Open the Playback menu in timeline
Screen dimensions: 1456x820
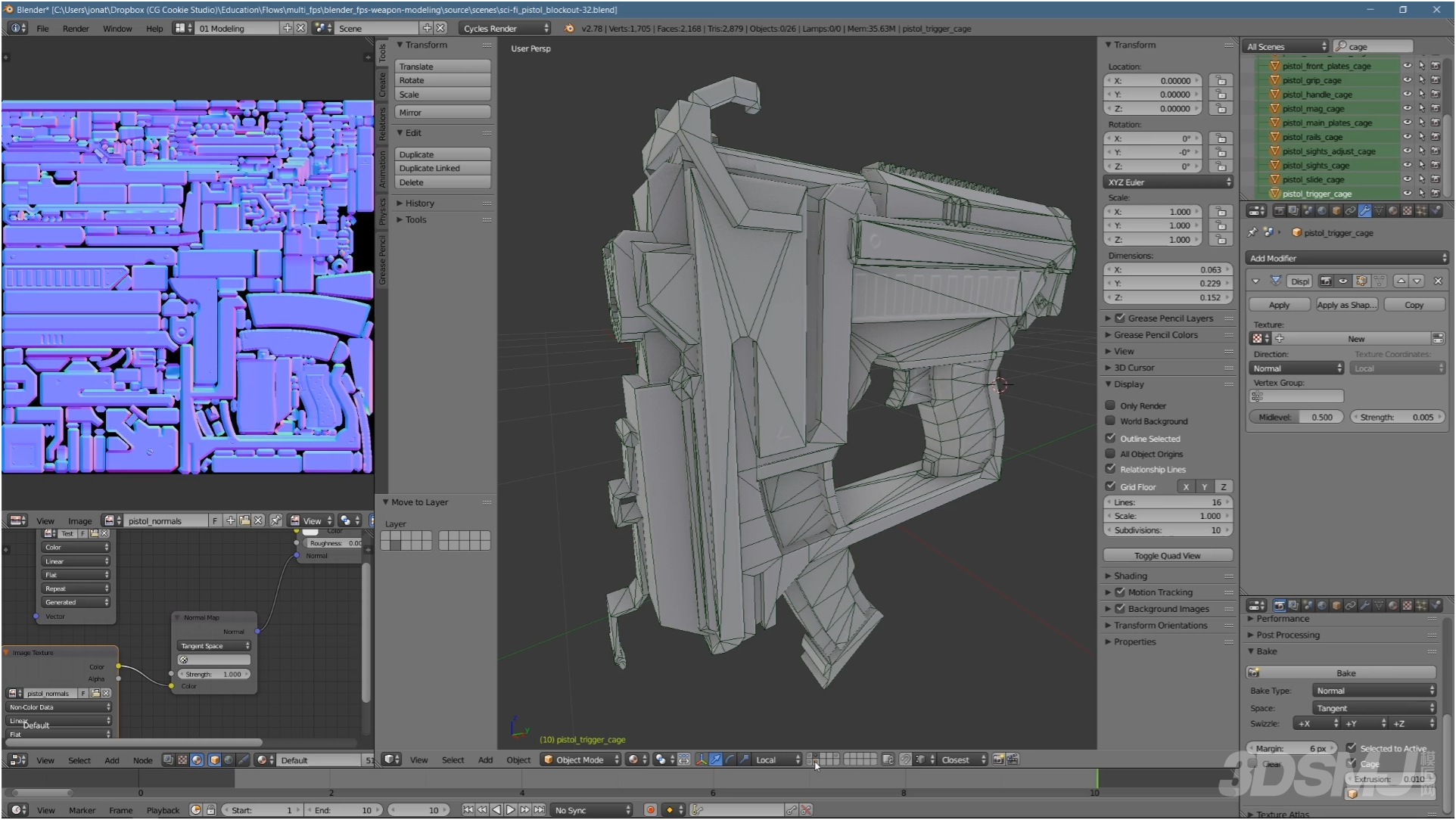click(163, 810)
